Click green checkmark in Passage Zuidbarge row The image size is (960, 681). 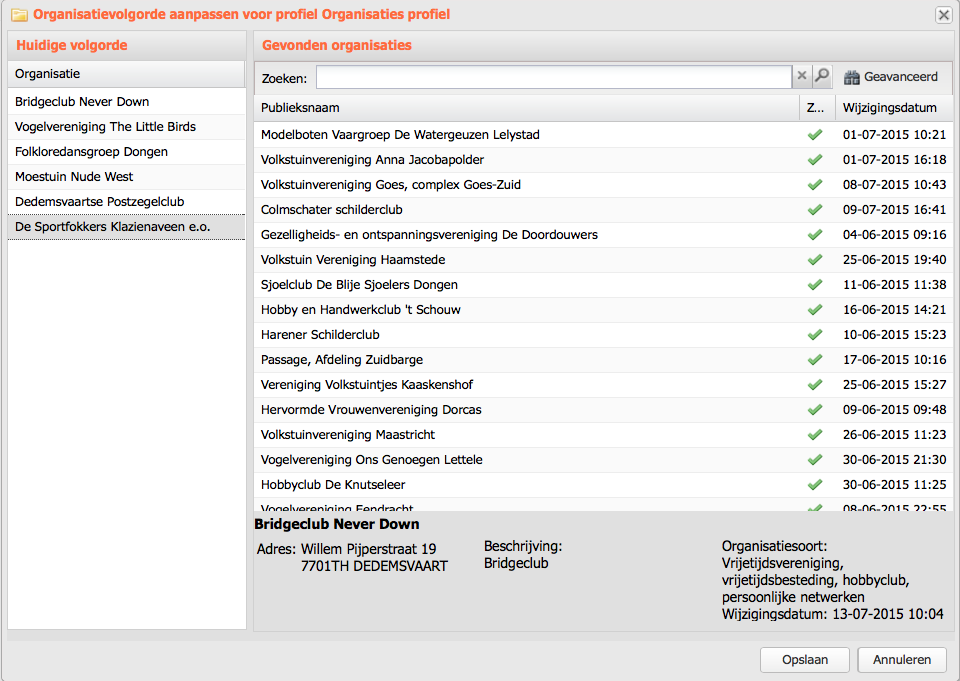[815, 360]
